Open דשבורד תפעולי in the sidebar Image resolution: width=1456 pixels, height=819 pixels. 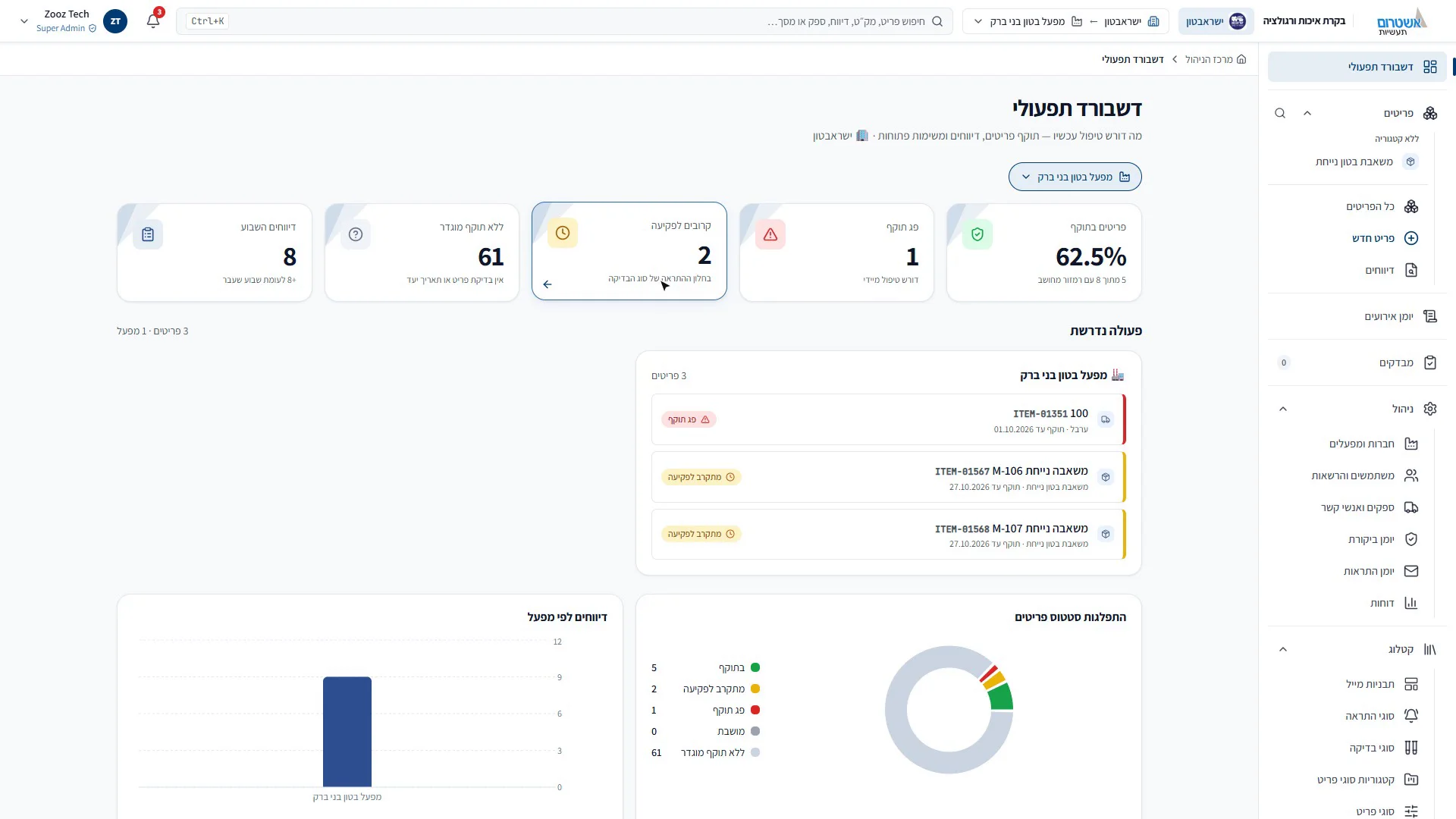[x=1357, y=67]
